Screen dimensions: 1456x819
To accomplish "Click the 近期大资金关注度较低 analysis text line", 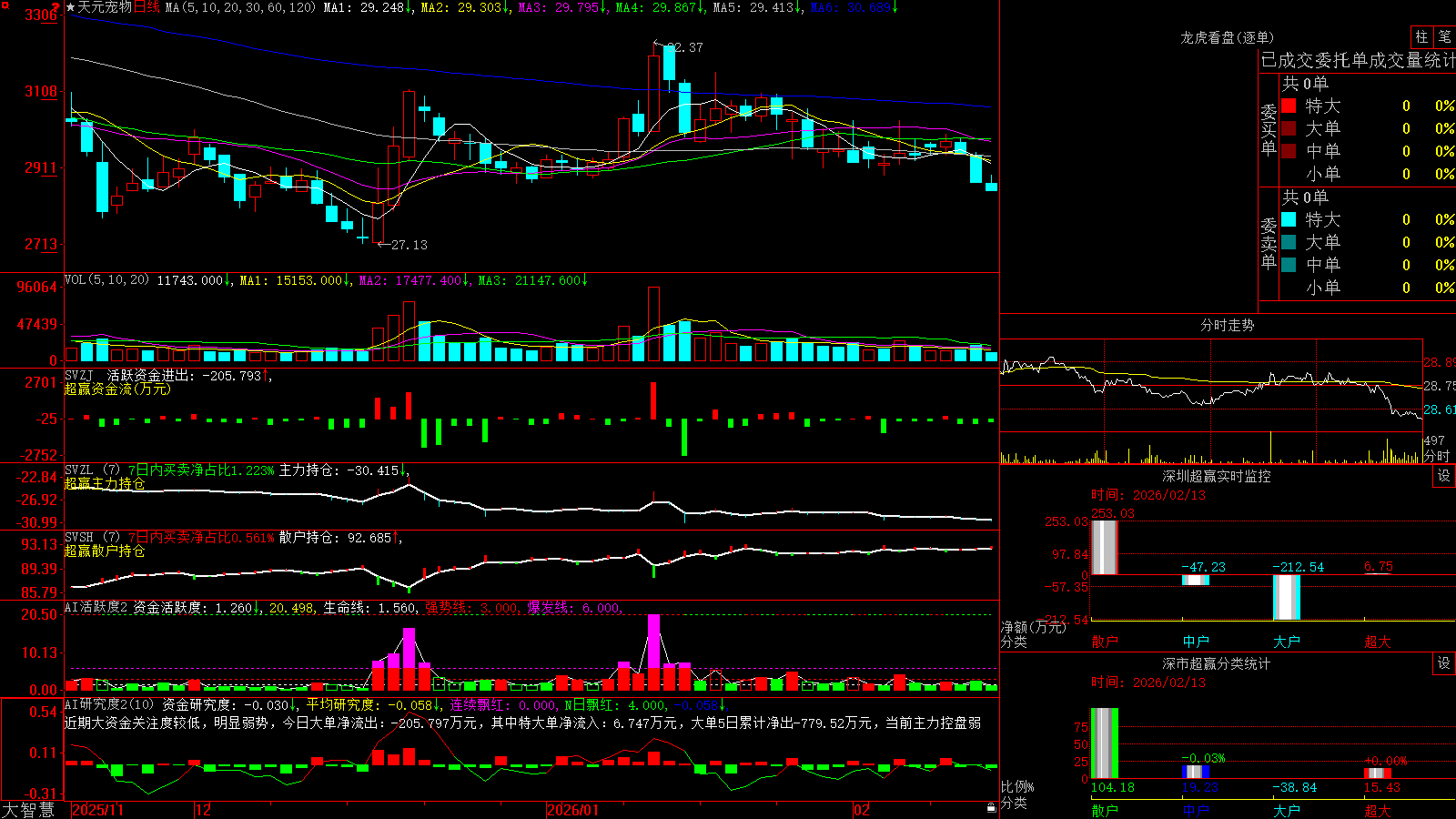I will click(522, 723).
